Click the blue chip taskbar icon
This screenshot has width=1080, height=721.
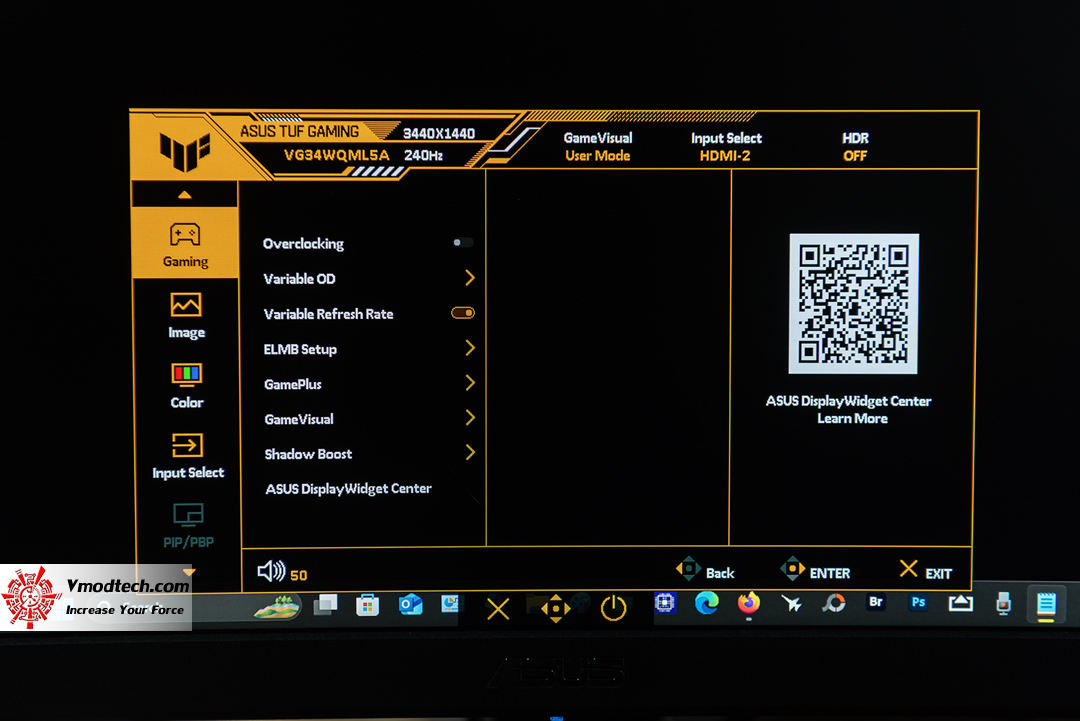click(x=665, y=603)
